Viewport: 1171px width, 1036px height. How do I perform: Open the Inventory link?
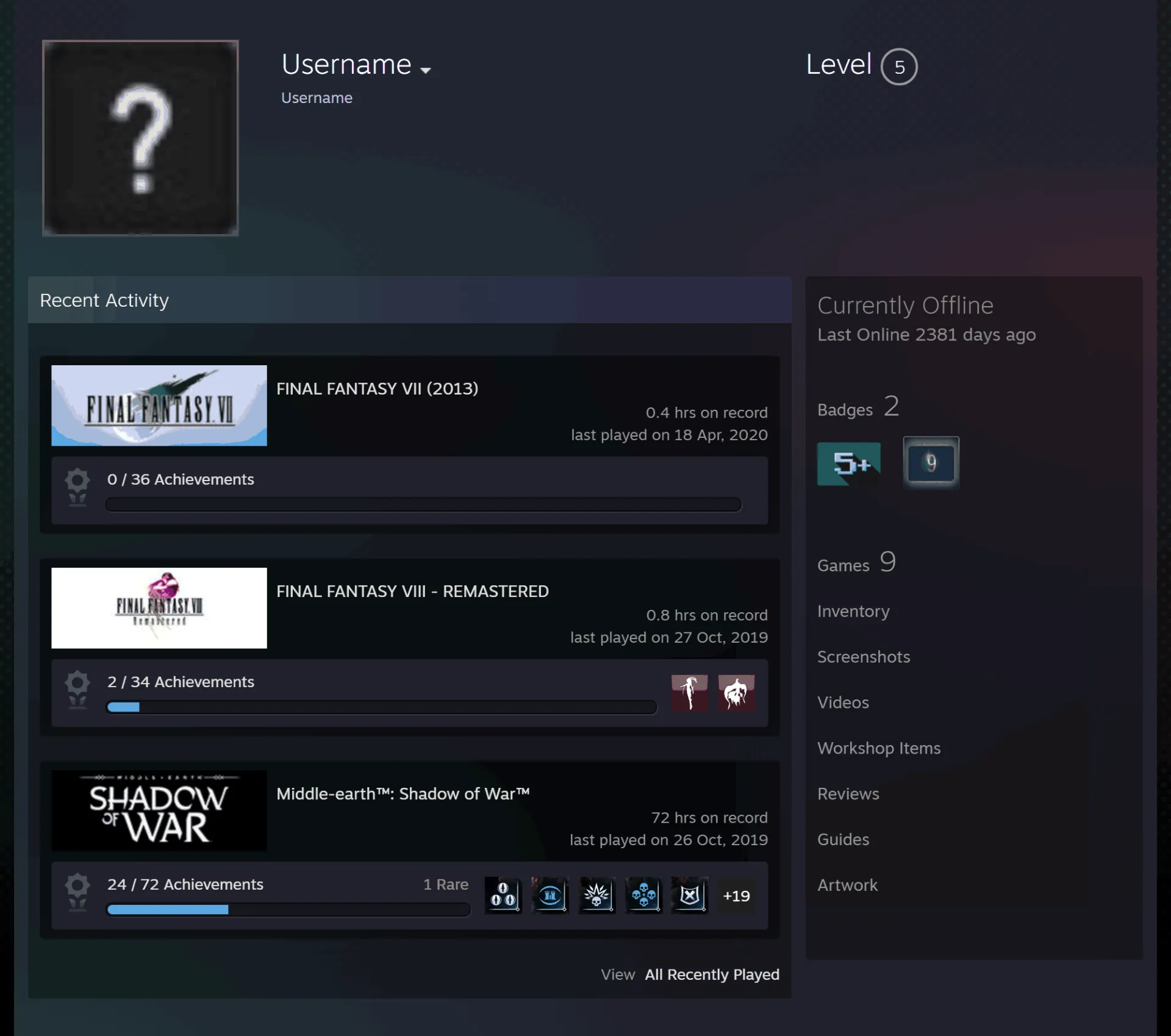(x=853, y=611)
